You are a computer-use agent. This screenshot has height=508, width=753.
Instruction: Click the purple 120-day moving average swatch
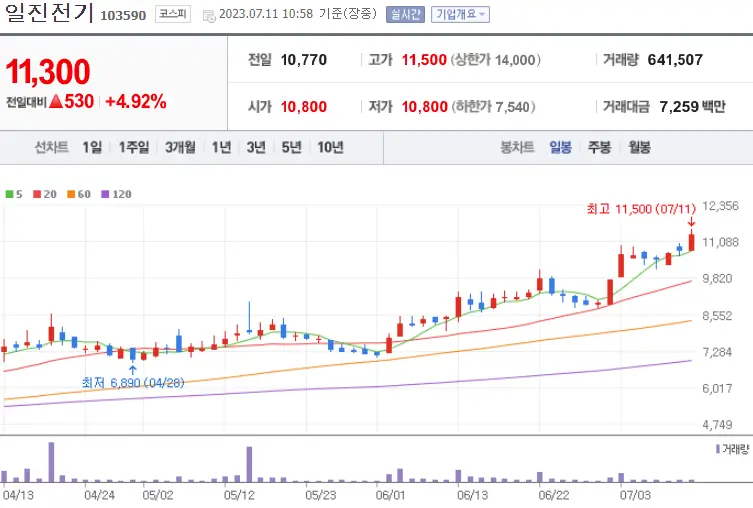pos(105,194)
